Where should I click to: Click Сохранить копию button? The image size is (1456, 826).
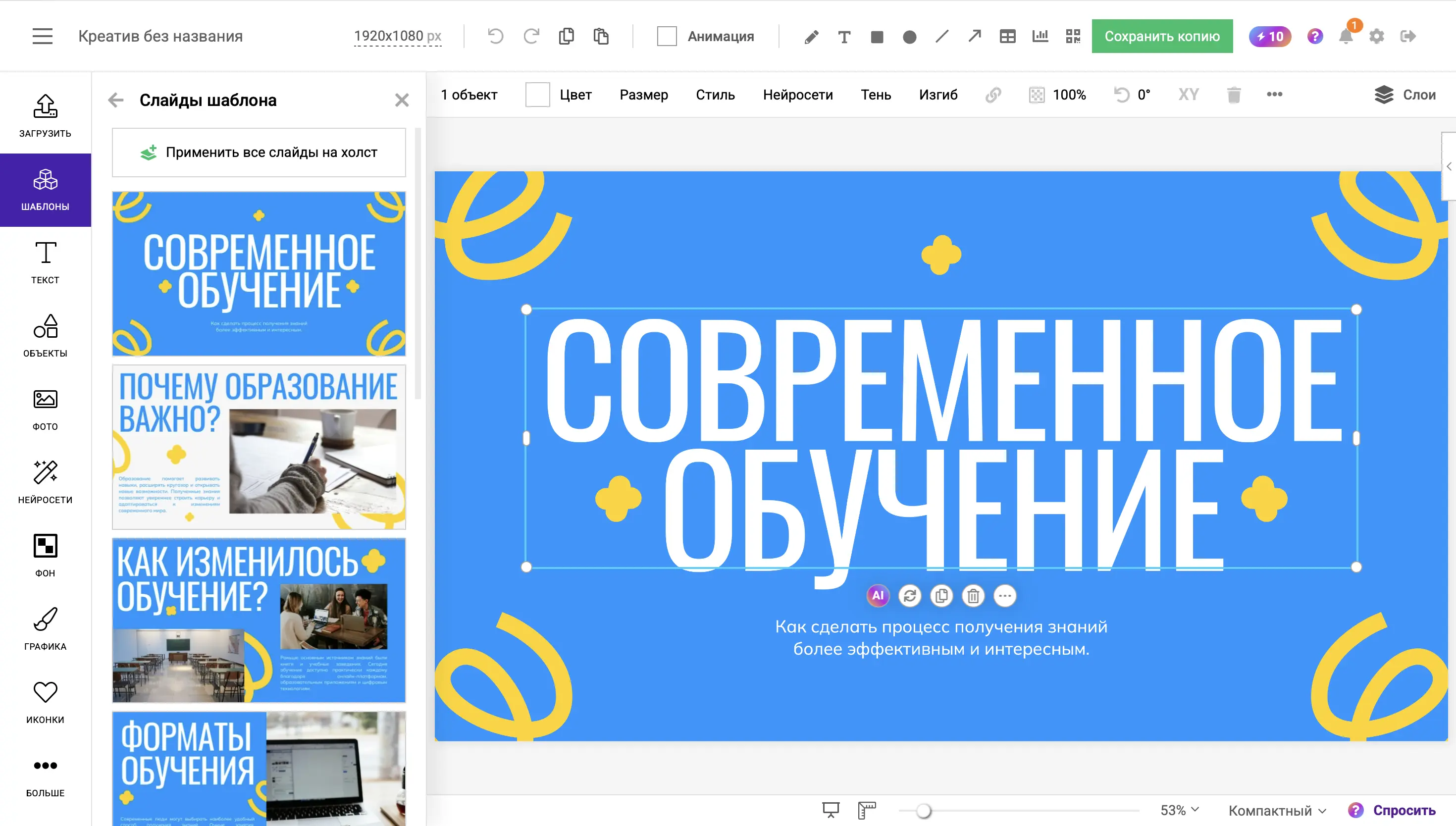[1162, 36]
